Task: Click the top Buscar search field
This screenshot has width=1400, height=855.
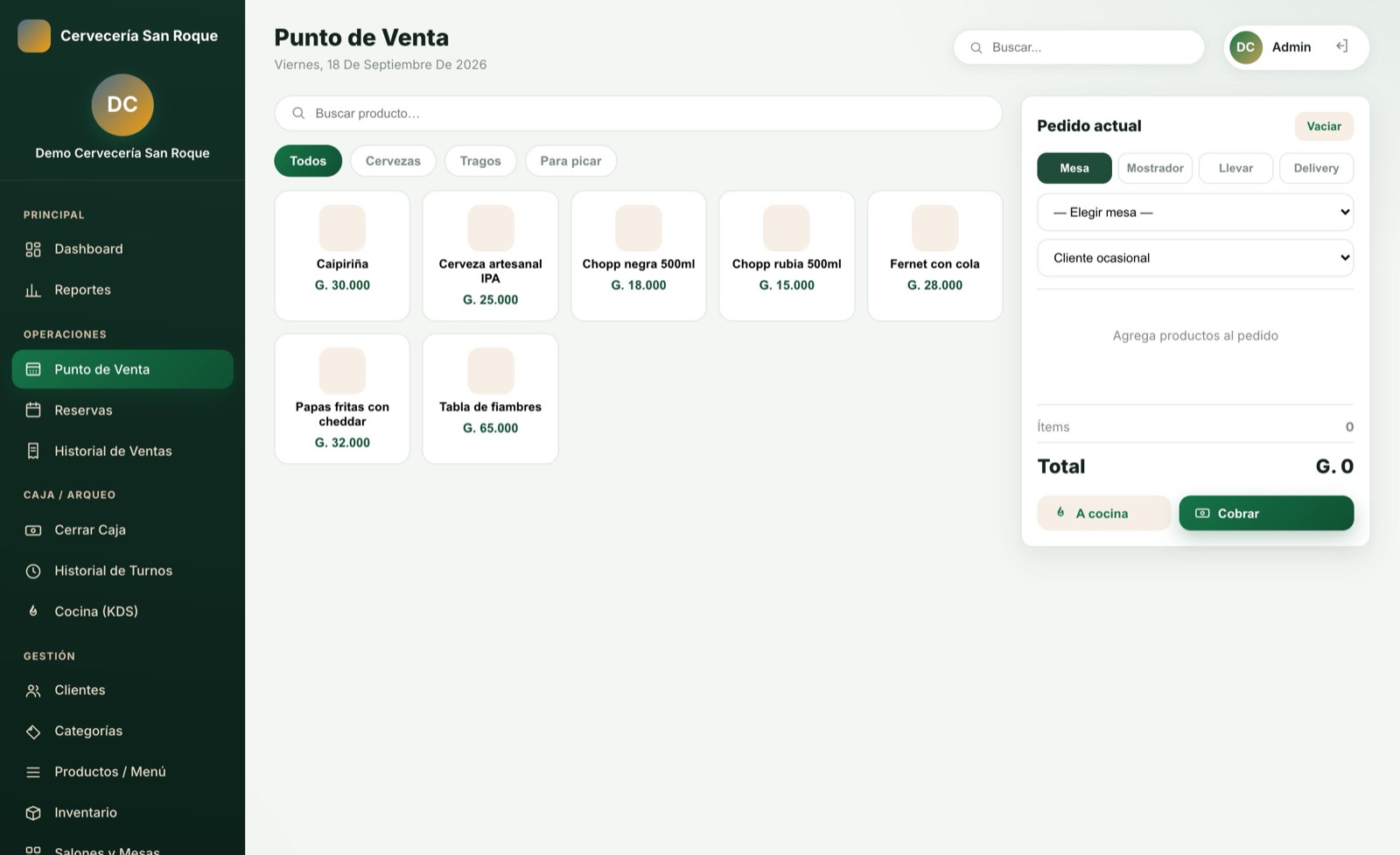Action: pos(1079,47)
